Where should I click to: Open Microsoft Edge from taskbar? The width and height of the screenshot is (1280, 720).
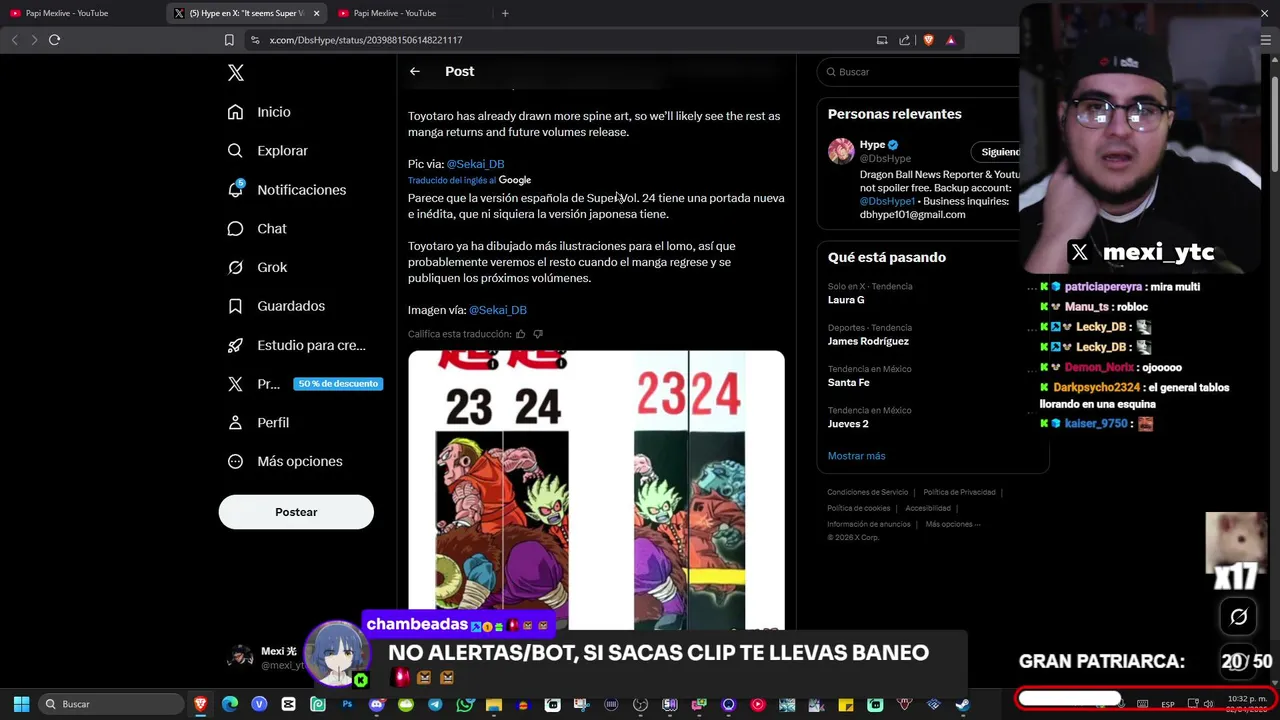coord(230,704)
